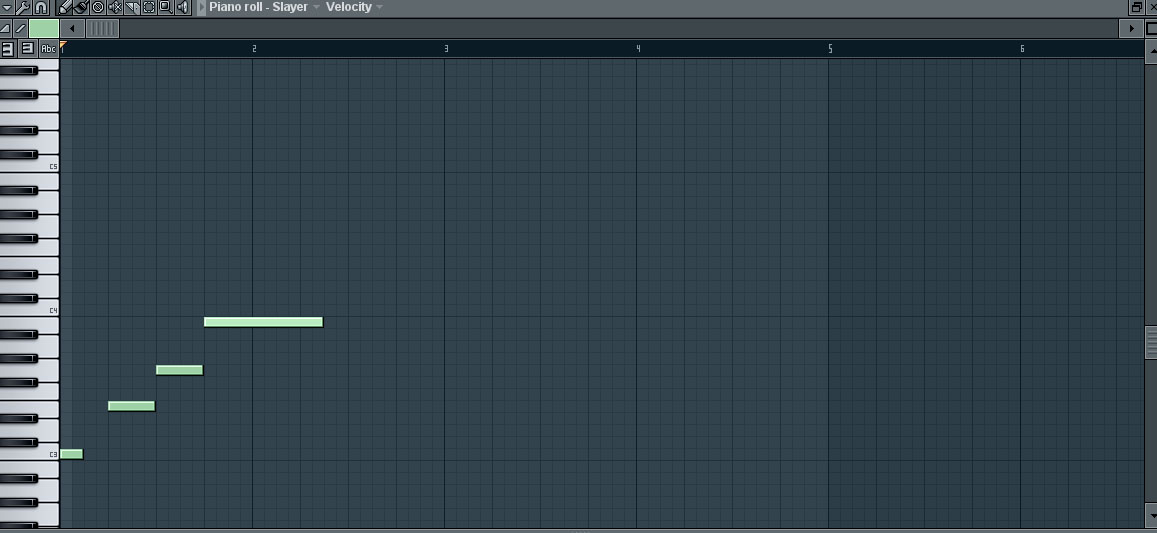Open the piano roll options menu arrow

pos(7,7)
